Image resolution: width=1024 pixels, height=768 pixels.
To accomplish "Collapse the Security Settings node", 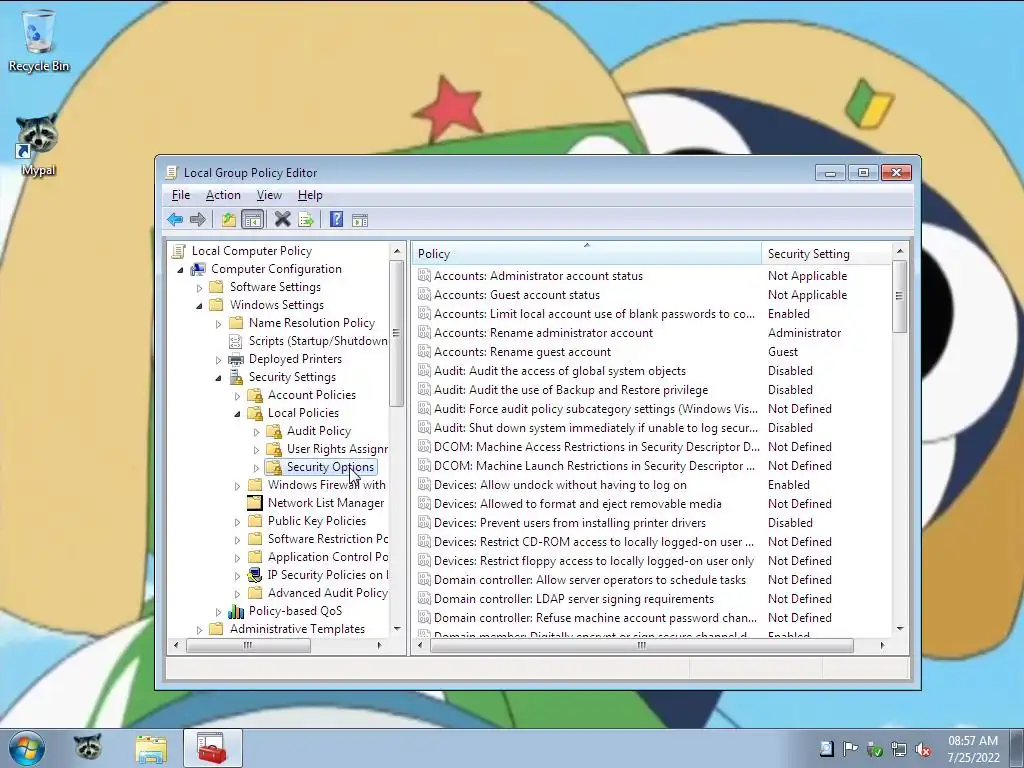I will click(x=219, y=377).
